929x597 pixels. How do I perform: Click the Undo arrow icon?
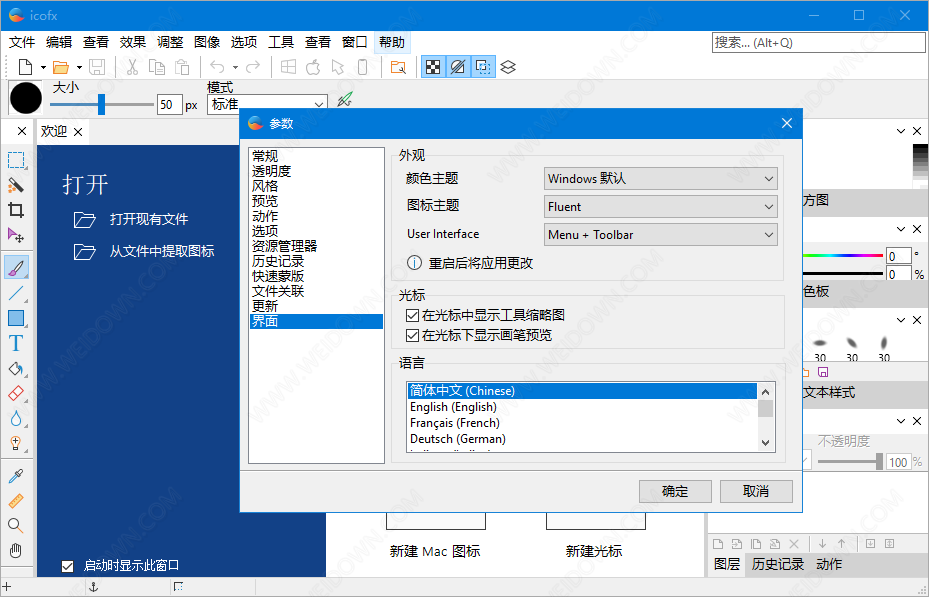click(x=217, y=67)
